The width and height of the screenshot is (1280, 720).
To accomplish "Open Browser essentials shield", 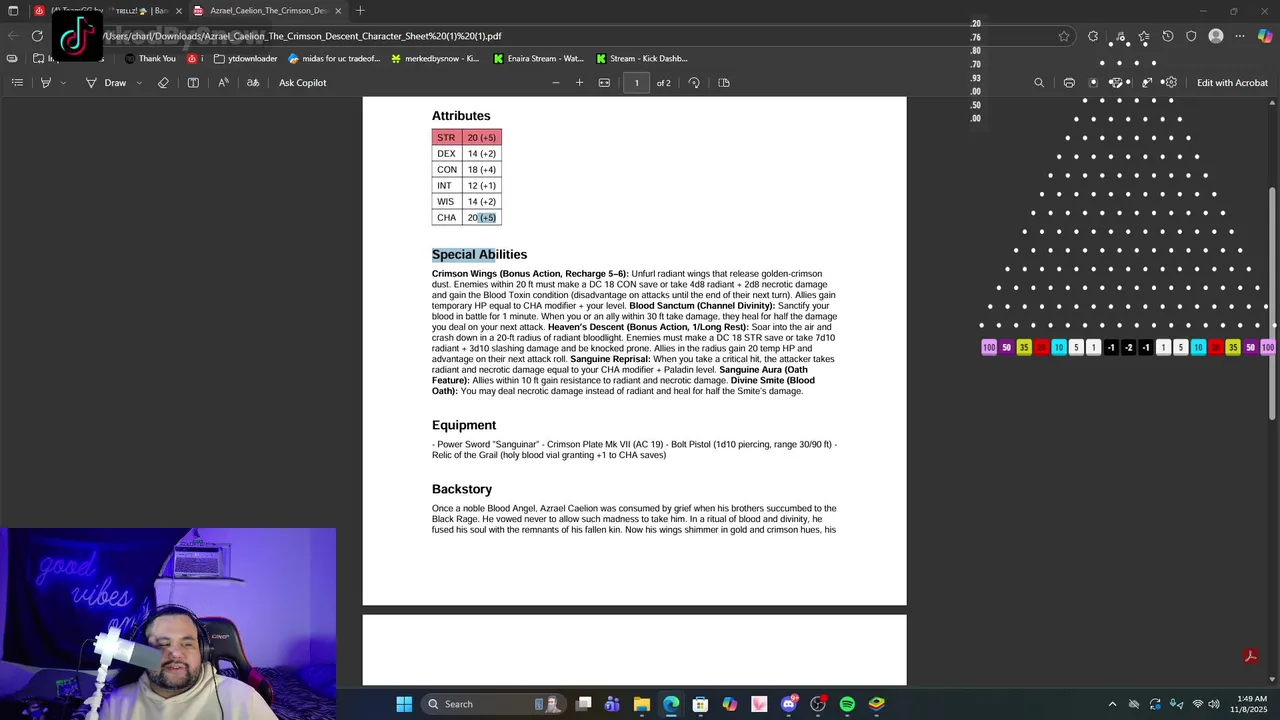I will coord(1191,36).
